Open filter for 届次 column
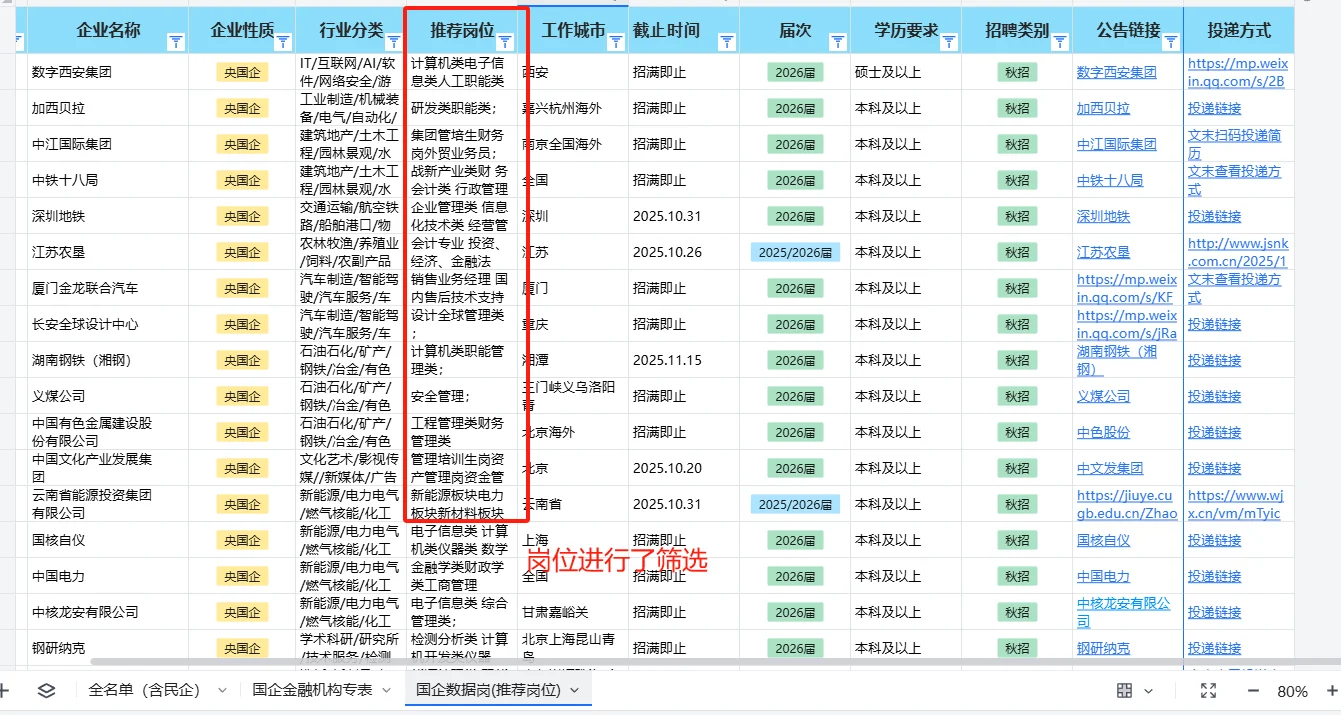 pos(838,41)
